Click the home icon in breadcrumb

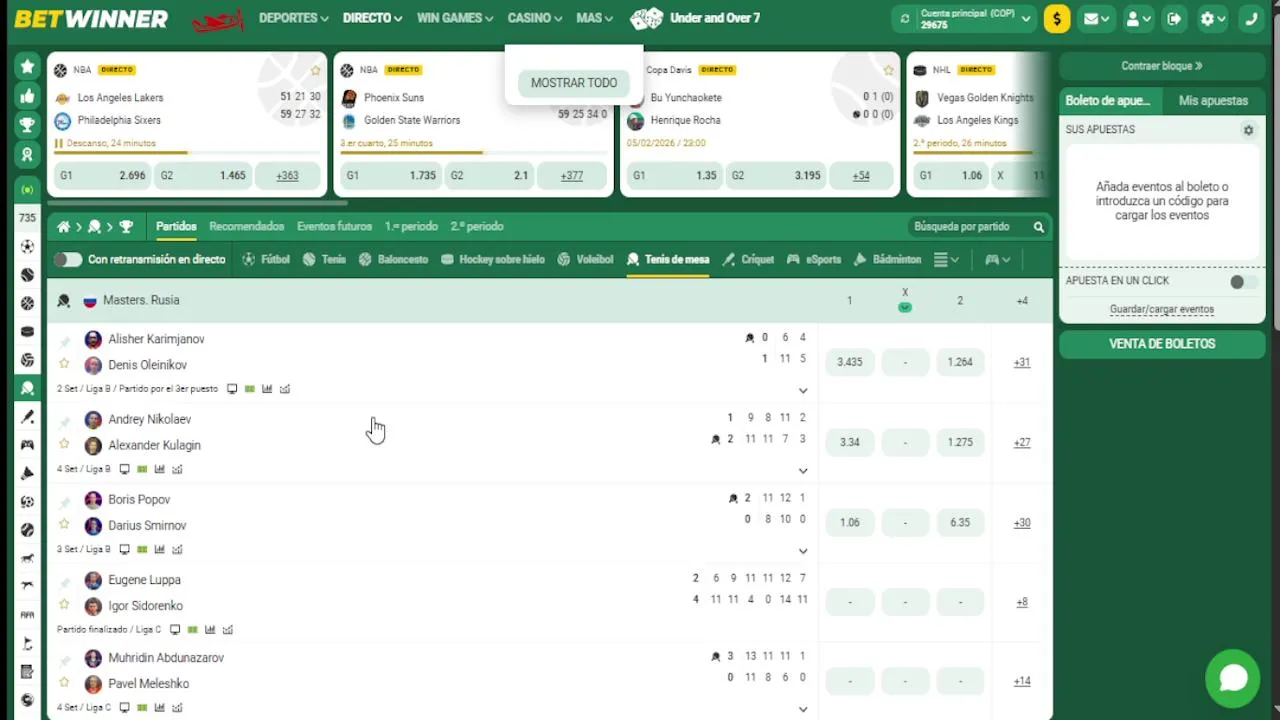(x=63, y=227)
